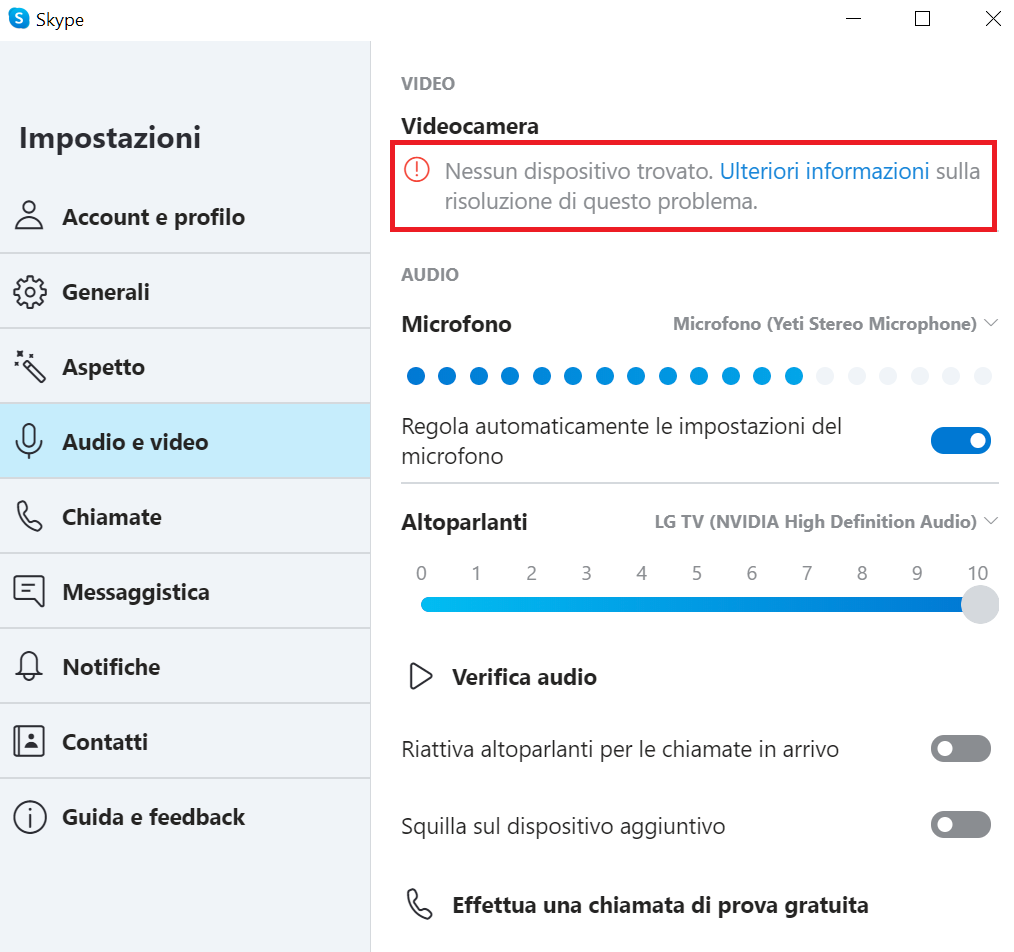The width and height of the screenshot is (1014, 952).
Task: Click the speaker volume slider handle
Action: (980, 605)
